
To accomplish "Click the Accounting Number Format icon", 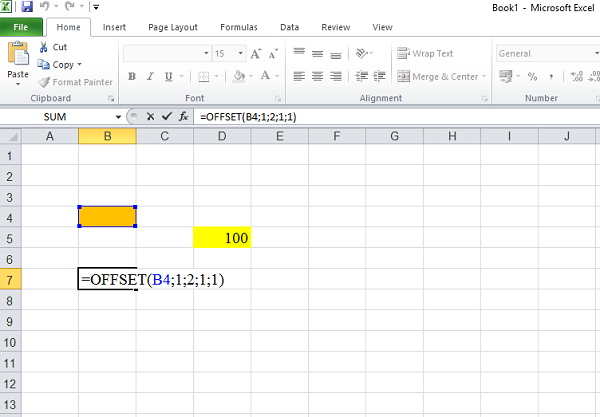I will coord(505,77).
